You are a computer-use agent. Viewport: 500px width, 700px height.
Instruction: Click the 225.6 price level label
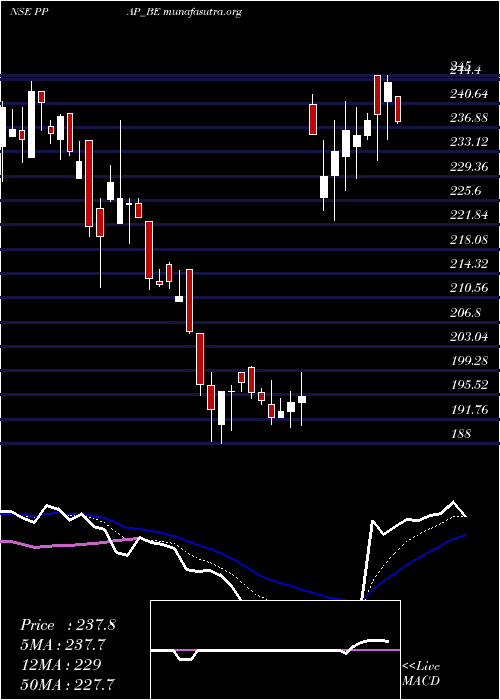coord(466,191)
